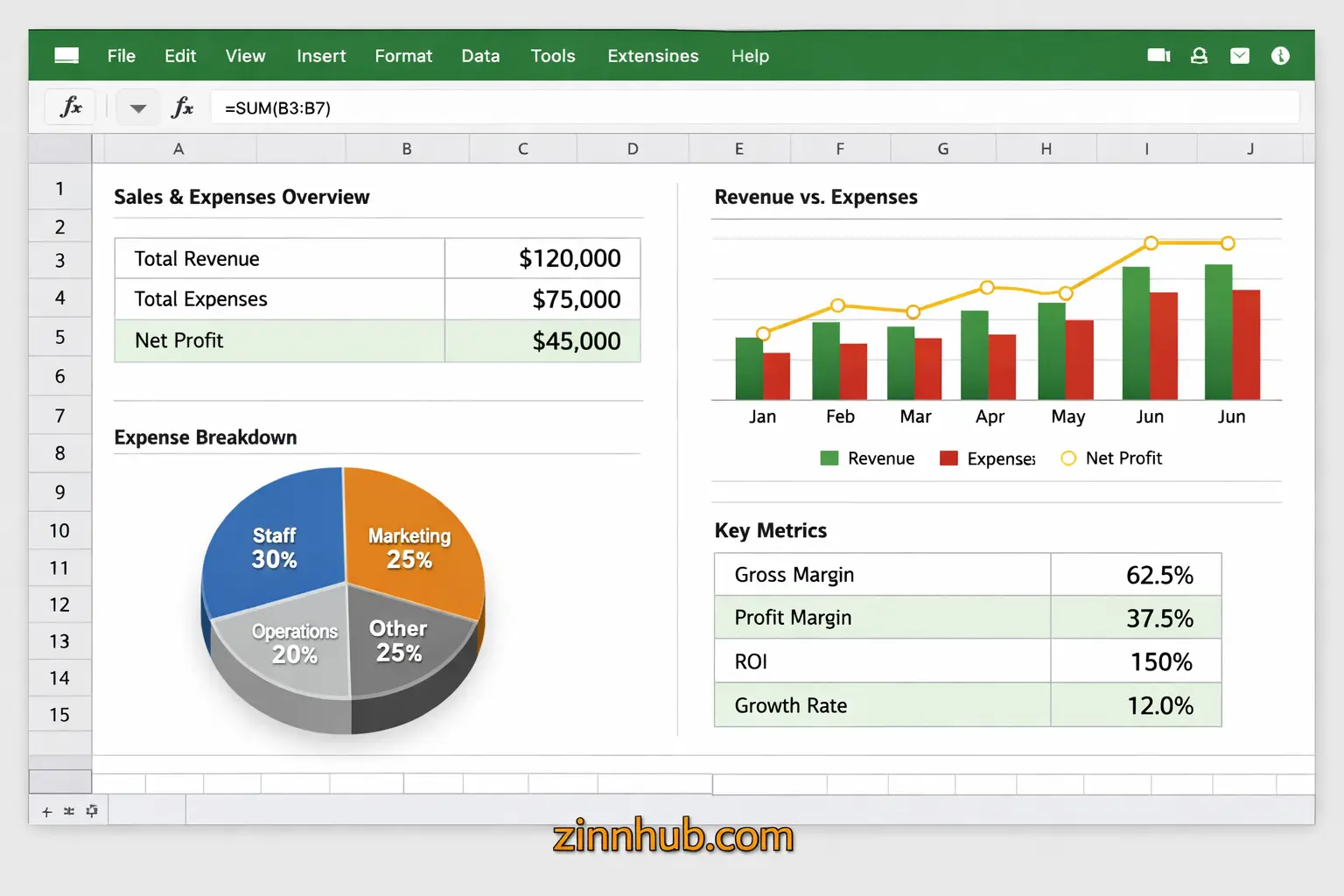The image size is (1344, 896).
Task: Open the user account profile icon
Action: pyautogui.click(x=1199, y=56)
